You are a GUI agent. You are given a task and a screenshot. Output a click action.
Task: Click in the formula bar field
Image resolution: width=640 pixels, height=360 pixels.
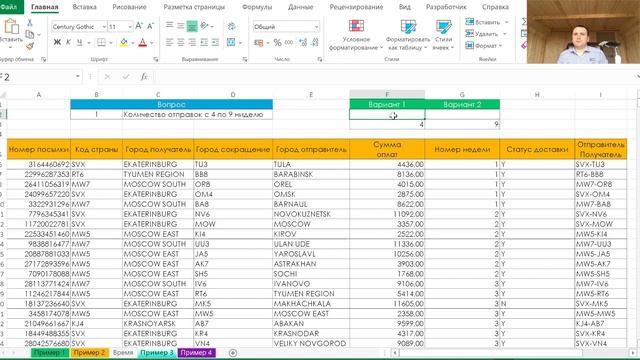(394, 77)
